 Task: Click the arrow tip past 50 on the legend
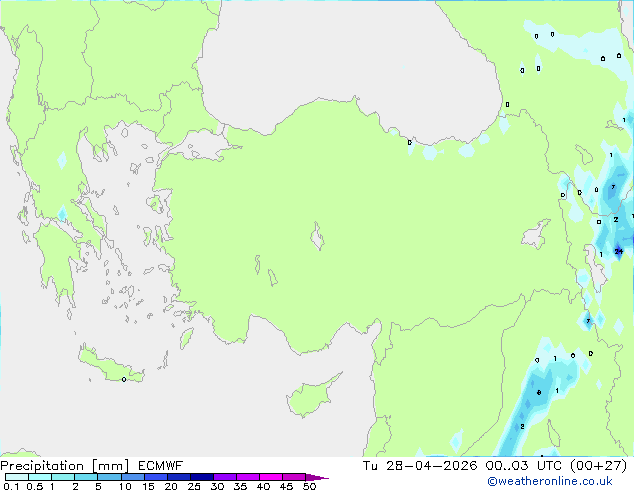point(317,477)
